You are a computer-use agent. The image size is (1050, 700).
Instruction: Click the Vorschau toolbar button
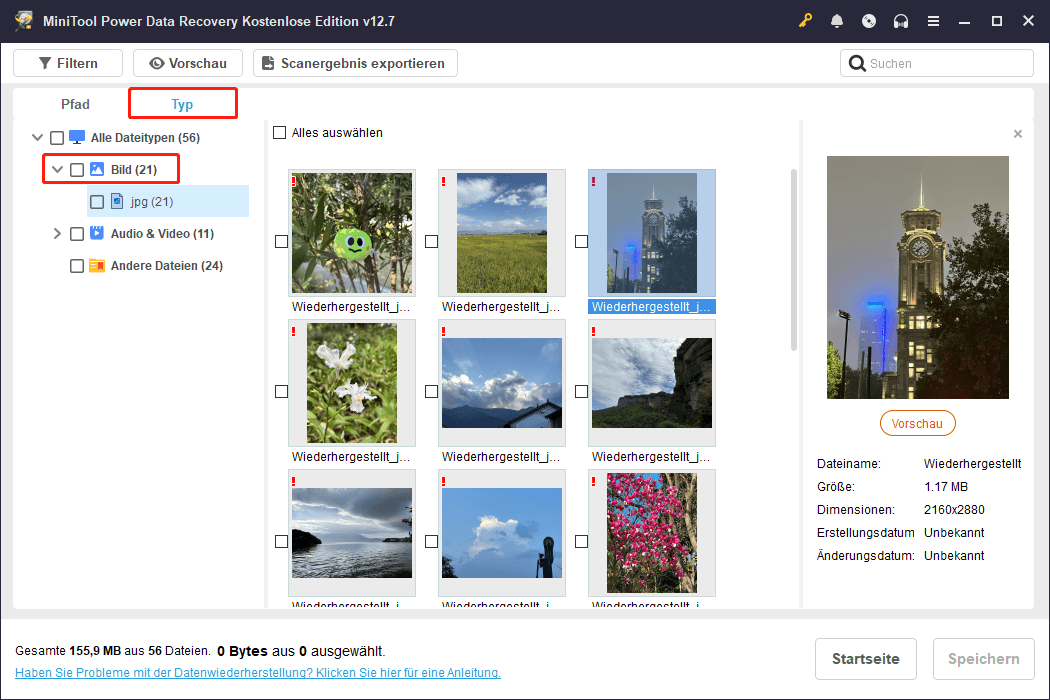pos(188,63)
